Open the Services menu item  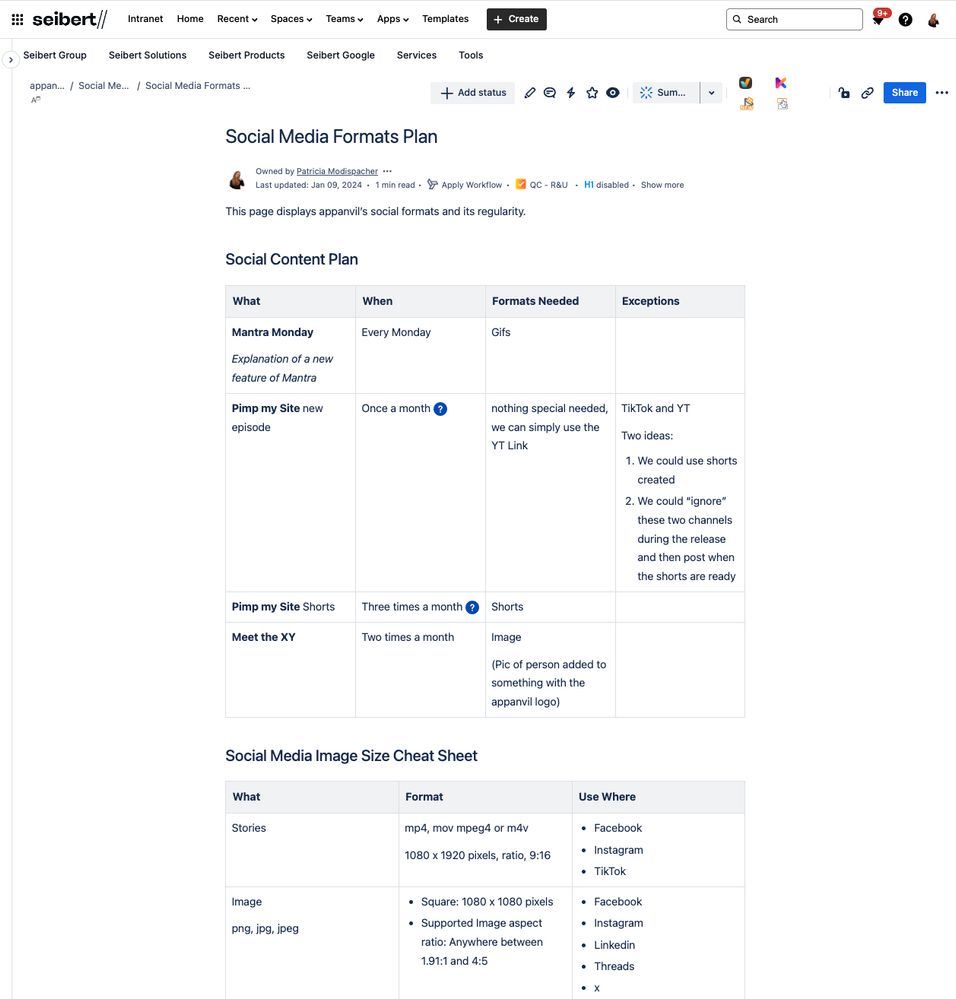[417, 55]
